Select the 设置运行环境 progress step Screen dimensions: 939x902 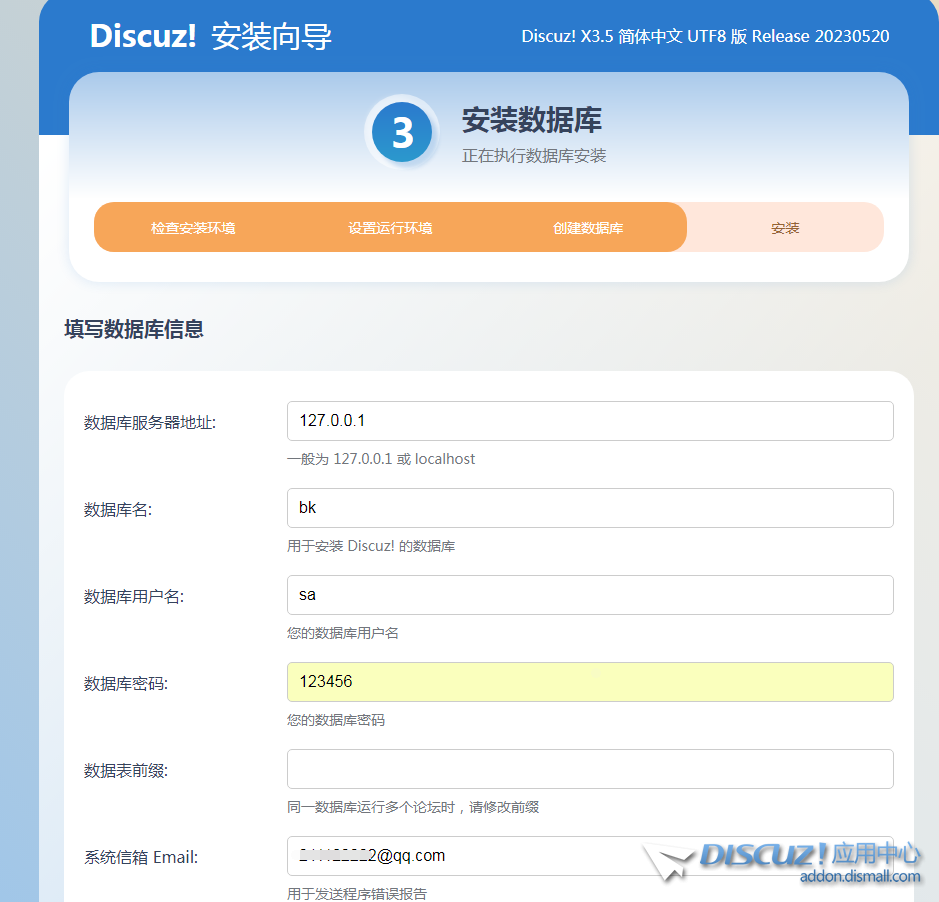tap(390, 228)
